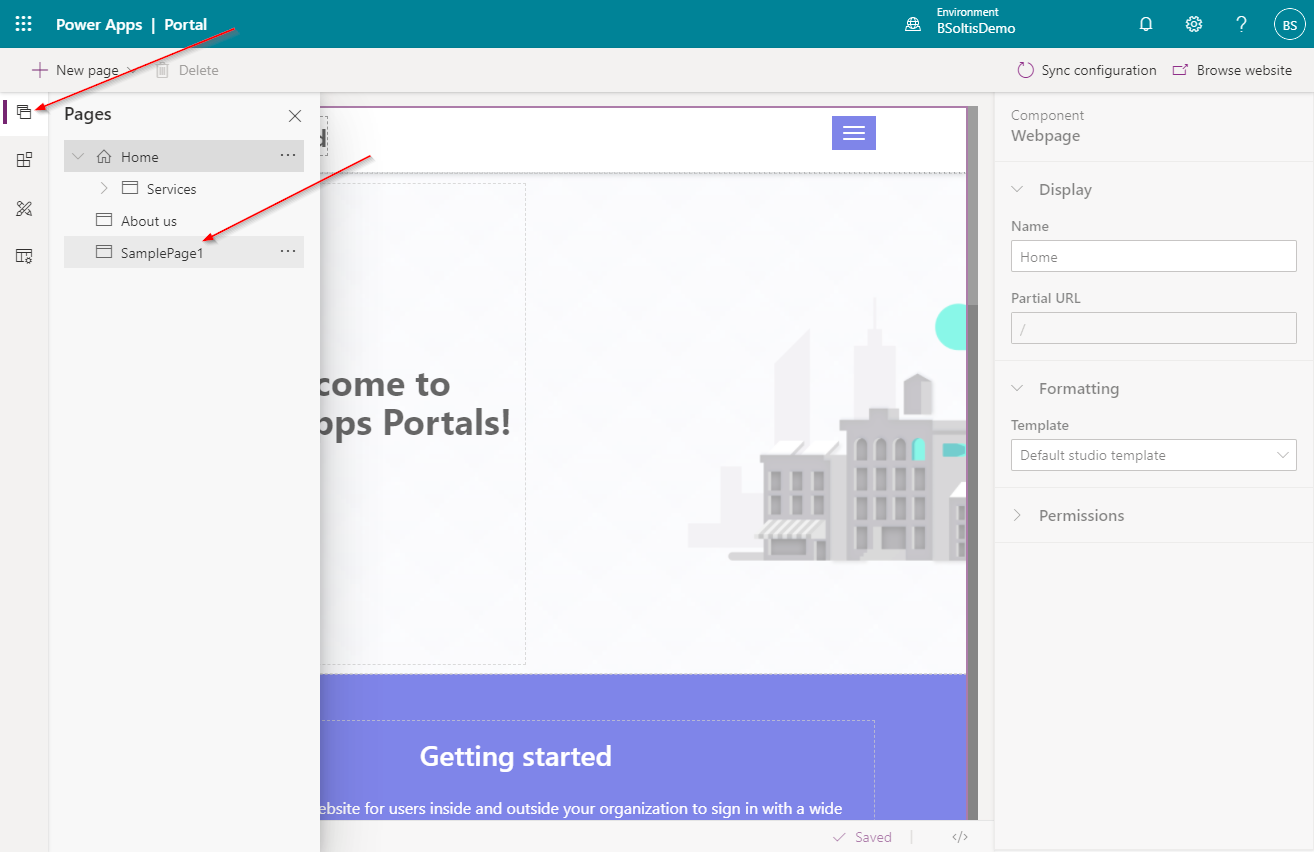
Task: Collapse the Display section
Action: click(x=1017, y=189)
